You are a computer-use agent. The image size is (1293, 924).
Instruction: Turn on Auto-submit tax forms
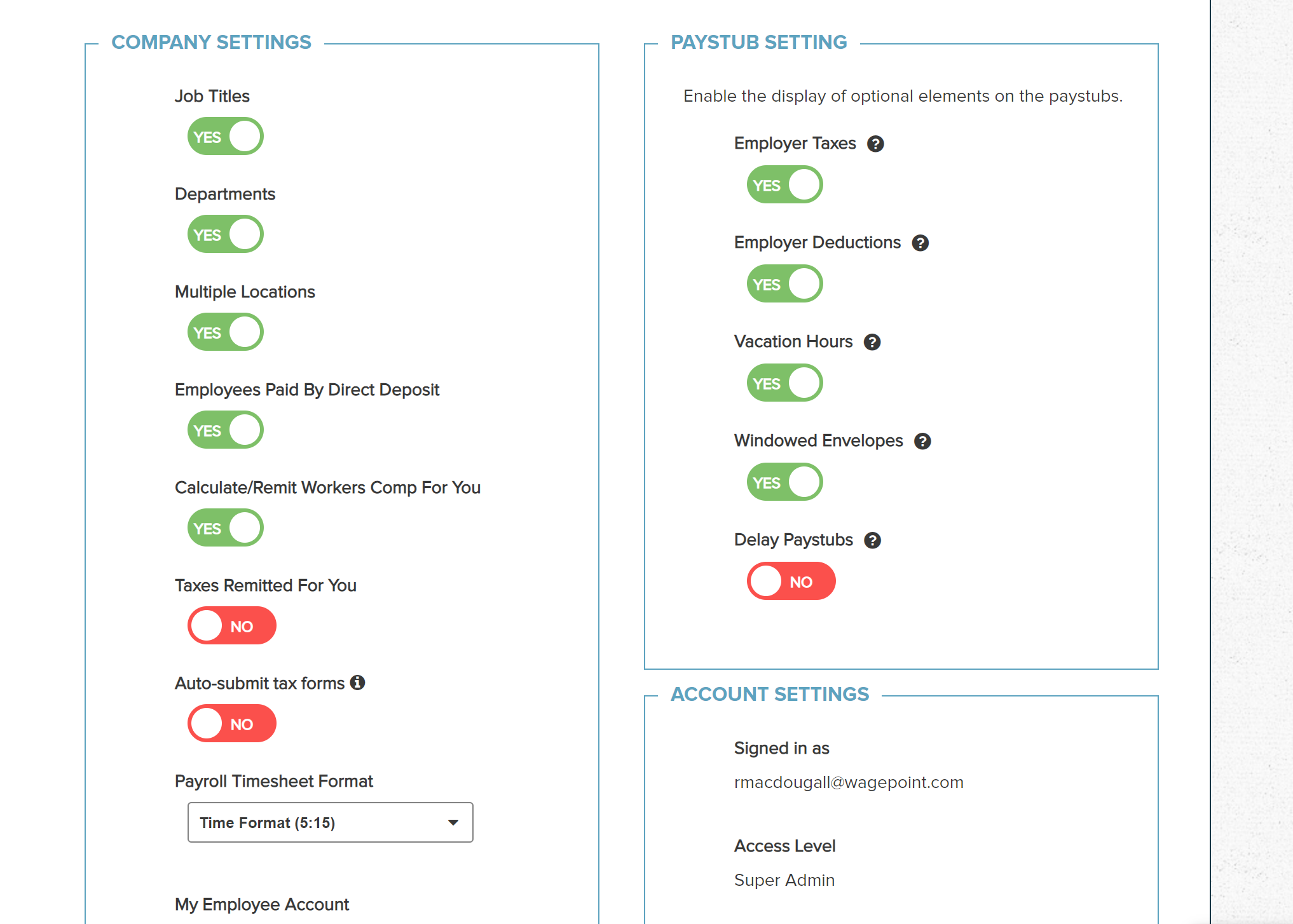coord(232,724)
